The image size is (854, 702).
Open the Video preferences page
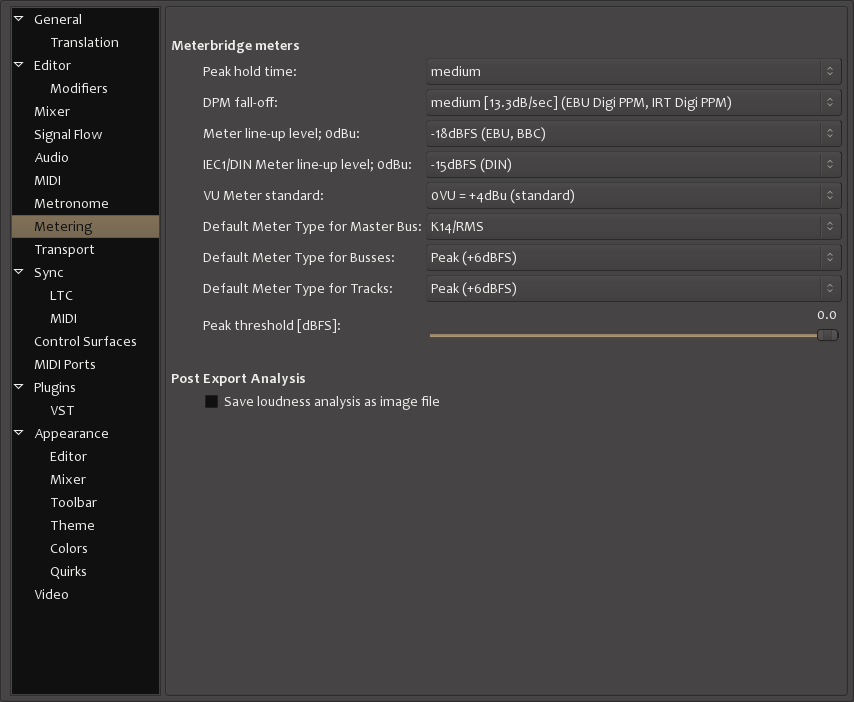51,594
